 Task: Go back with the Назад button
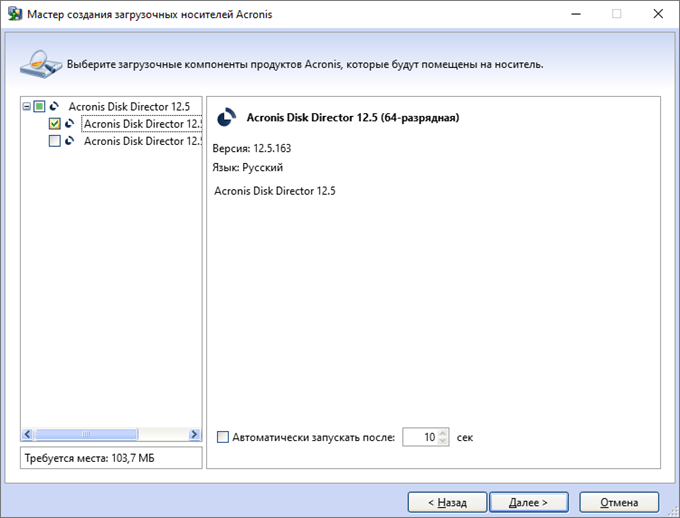[447, 502]
